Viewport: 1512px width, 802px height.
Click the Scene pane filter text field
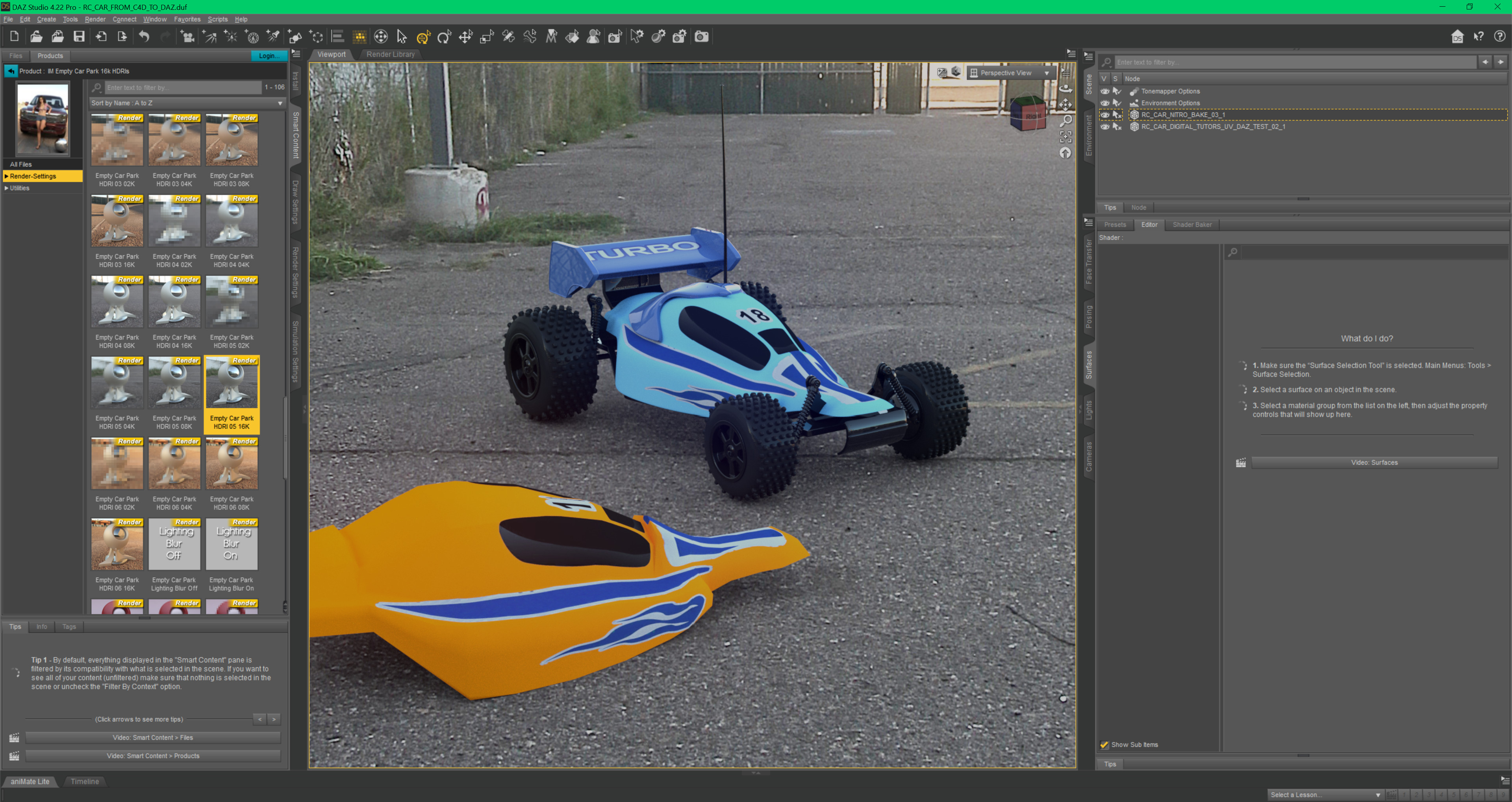(1295, 62)
